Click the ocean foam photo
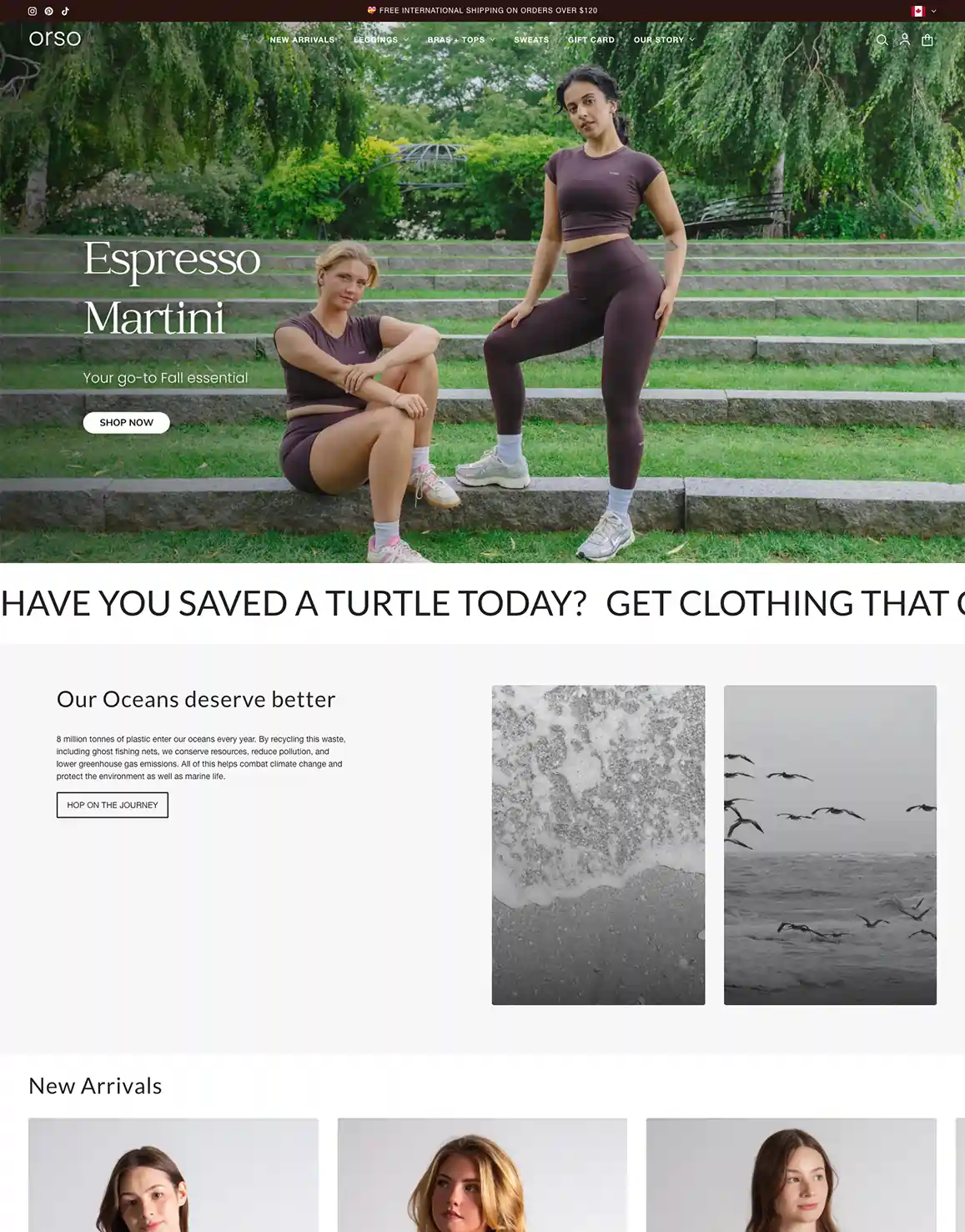 click(x=598, y=845)
